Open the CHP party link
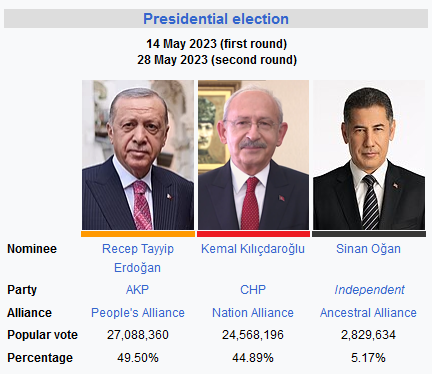 [x=253, y=290]
